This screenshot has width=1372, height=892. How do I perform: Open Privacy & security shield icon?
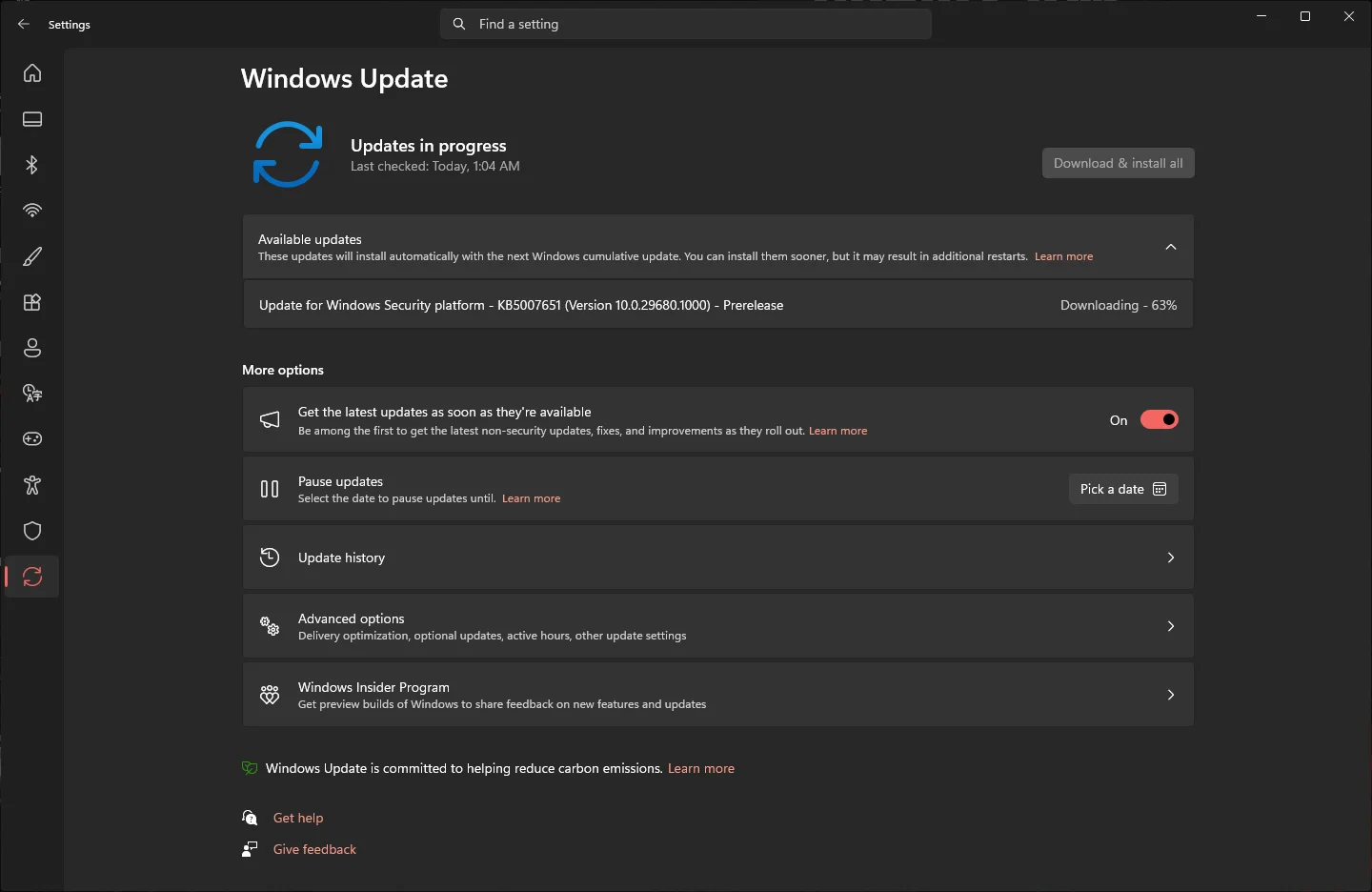tap(32, 531)
